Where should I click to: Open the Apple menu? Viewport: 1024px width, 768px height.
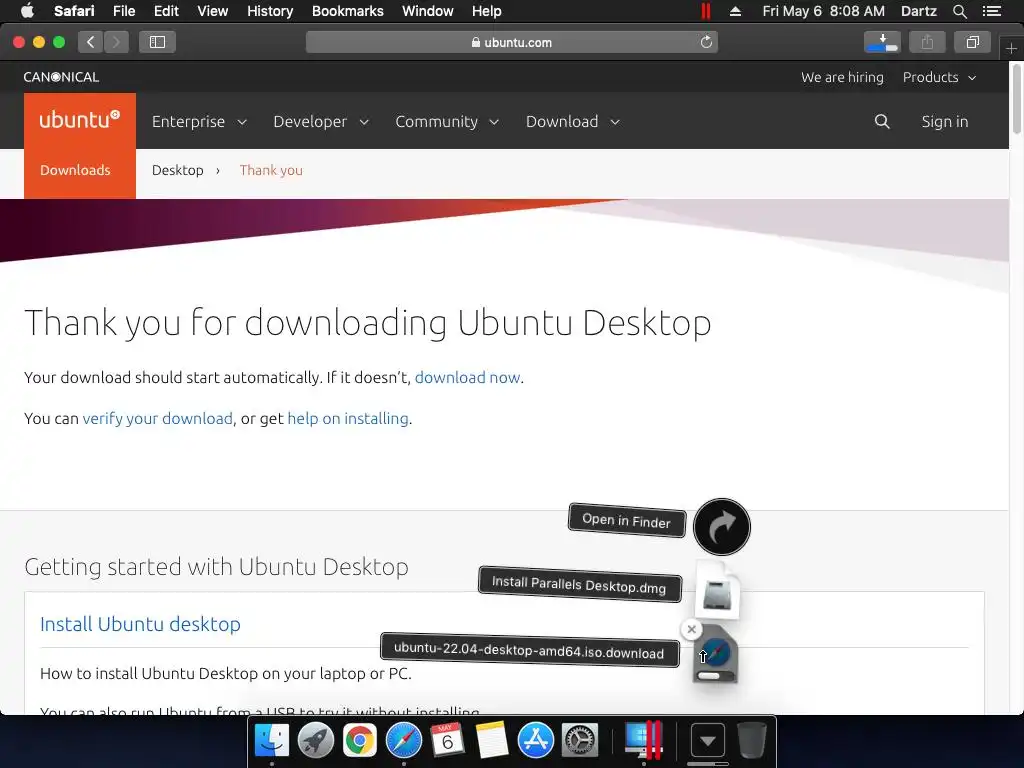(x=27, y=11)
